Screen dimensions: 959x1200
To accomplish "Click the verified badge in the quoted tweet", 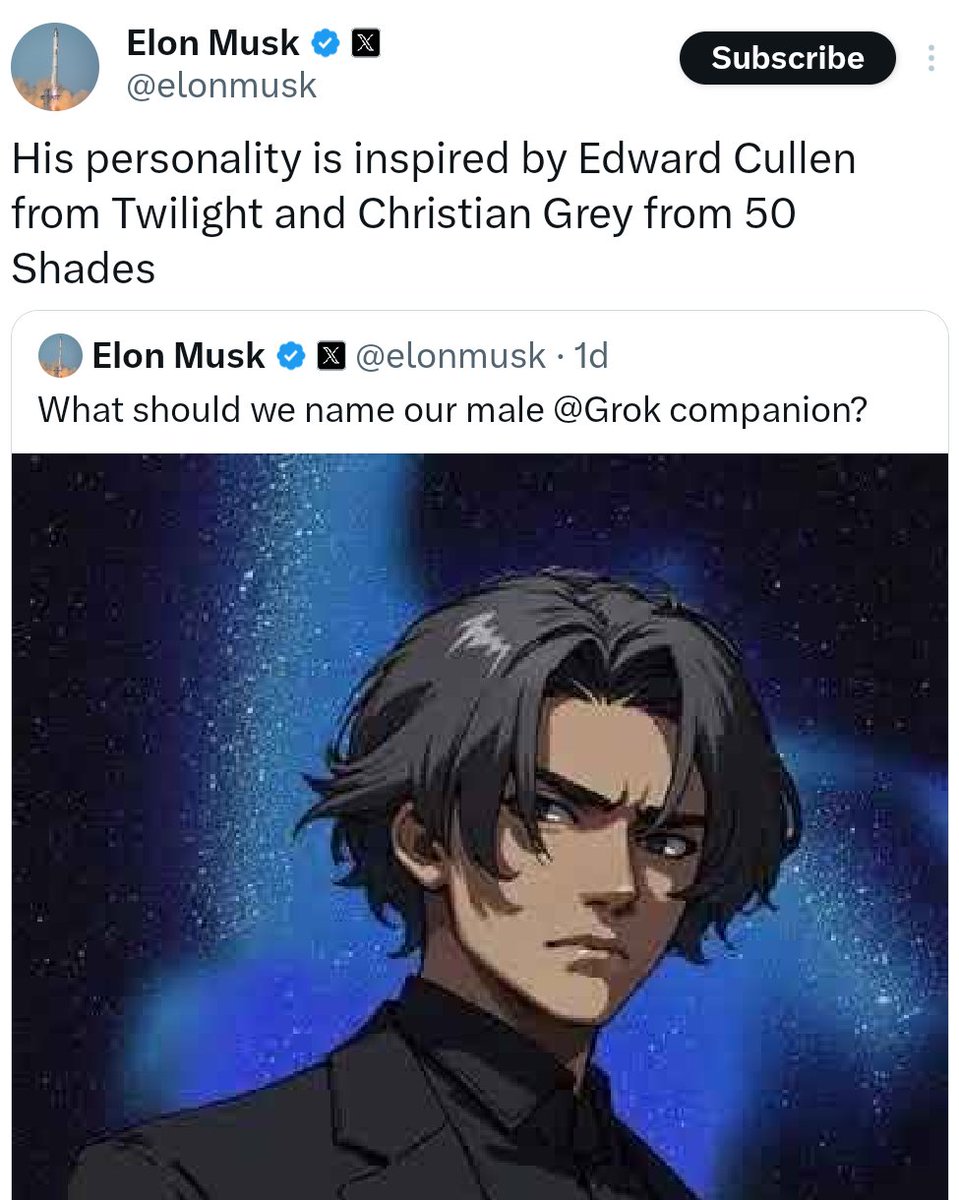I will click(x=291, y=356).
